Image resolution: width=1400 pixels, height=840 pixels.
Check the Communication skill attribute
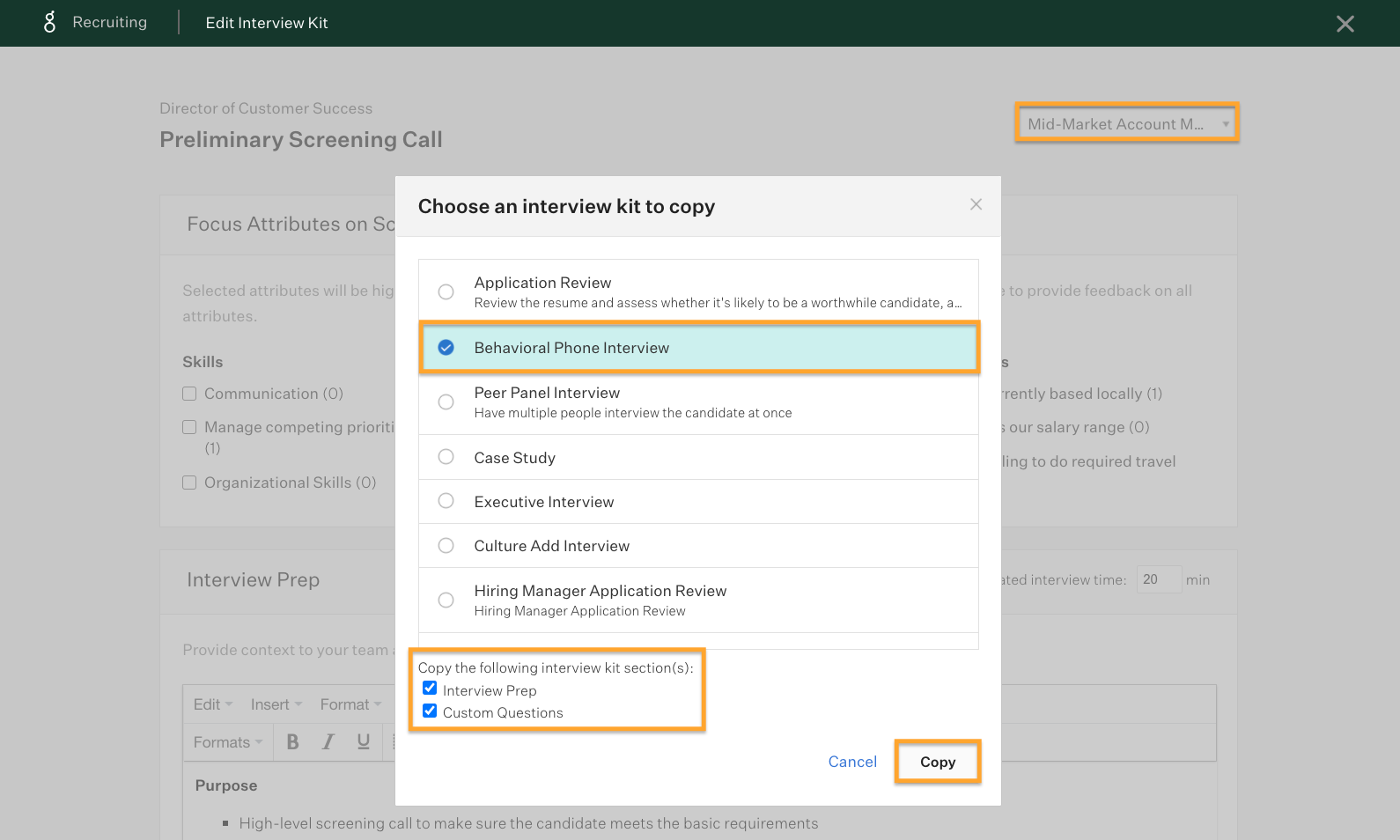click(189, 394)
